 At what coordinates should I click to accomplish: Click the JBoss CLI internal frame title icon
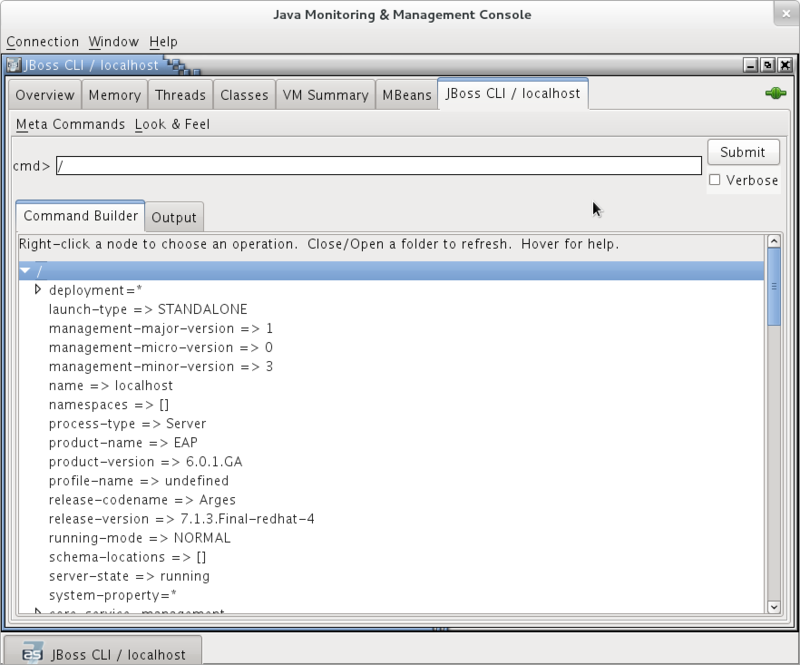click(14, 65)
